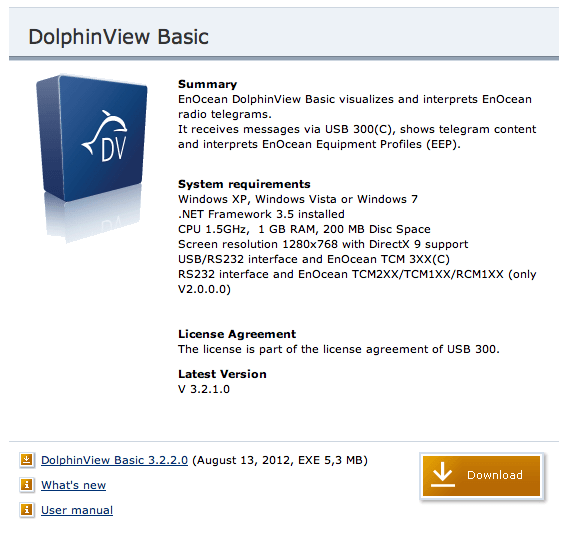Click the Latest Version heading
568x536 pixels.
[222, 374]
